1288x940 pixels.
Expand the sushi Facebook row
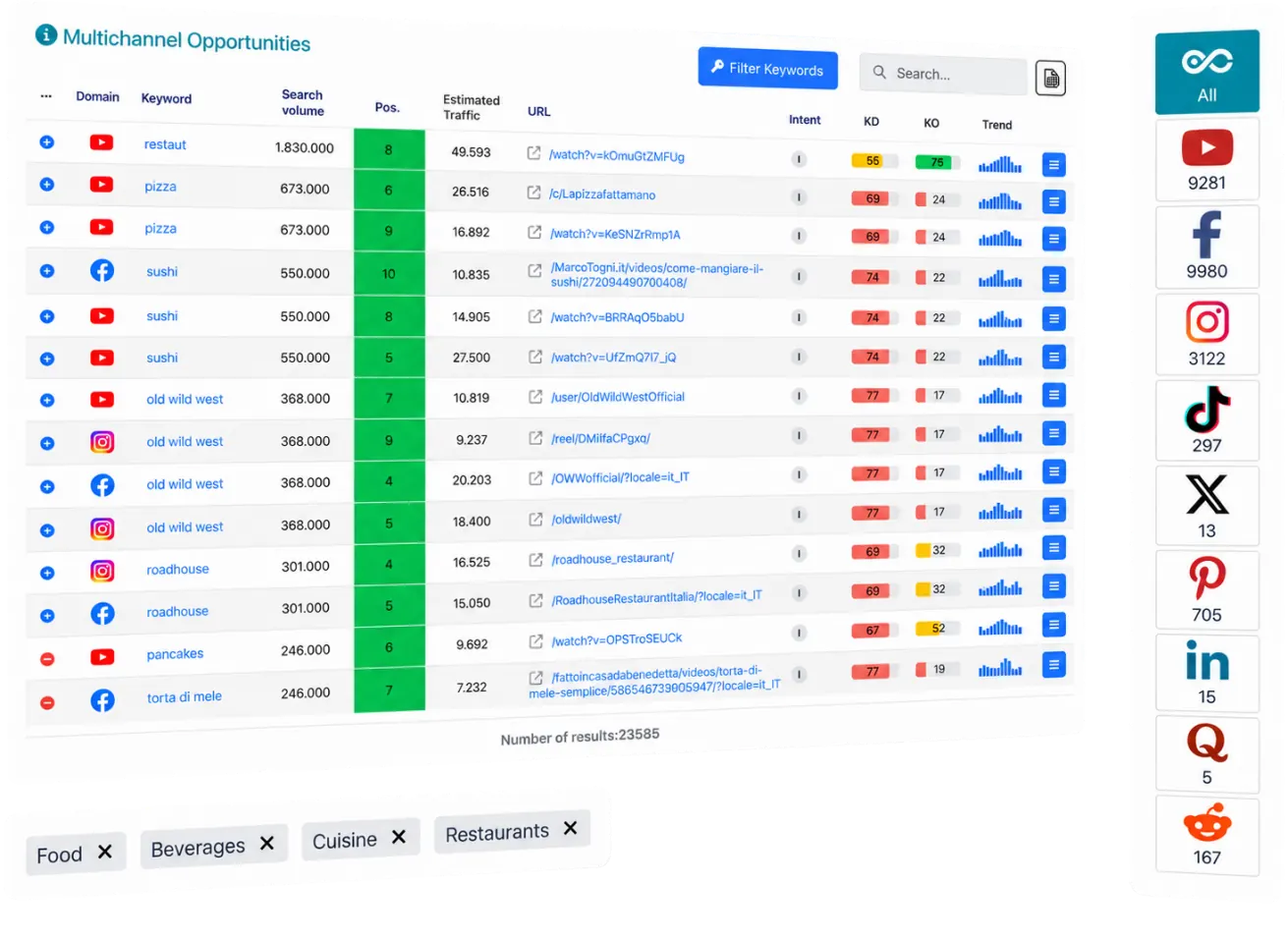click(x=46, y=271)
